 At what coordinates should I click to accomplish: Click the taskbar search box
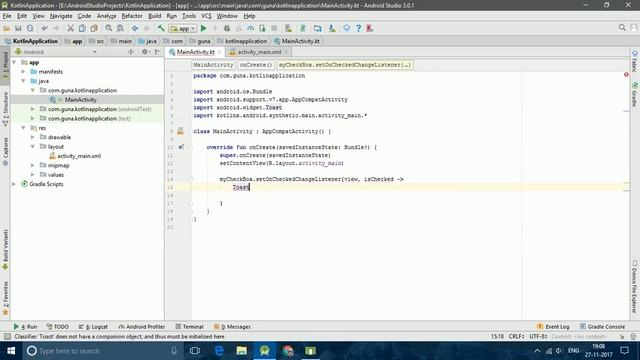pos(103,351)
